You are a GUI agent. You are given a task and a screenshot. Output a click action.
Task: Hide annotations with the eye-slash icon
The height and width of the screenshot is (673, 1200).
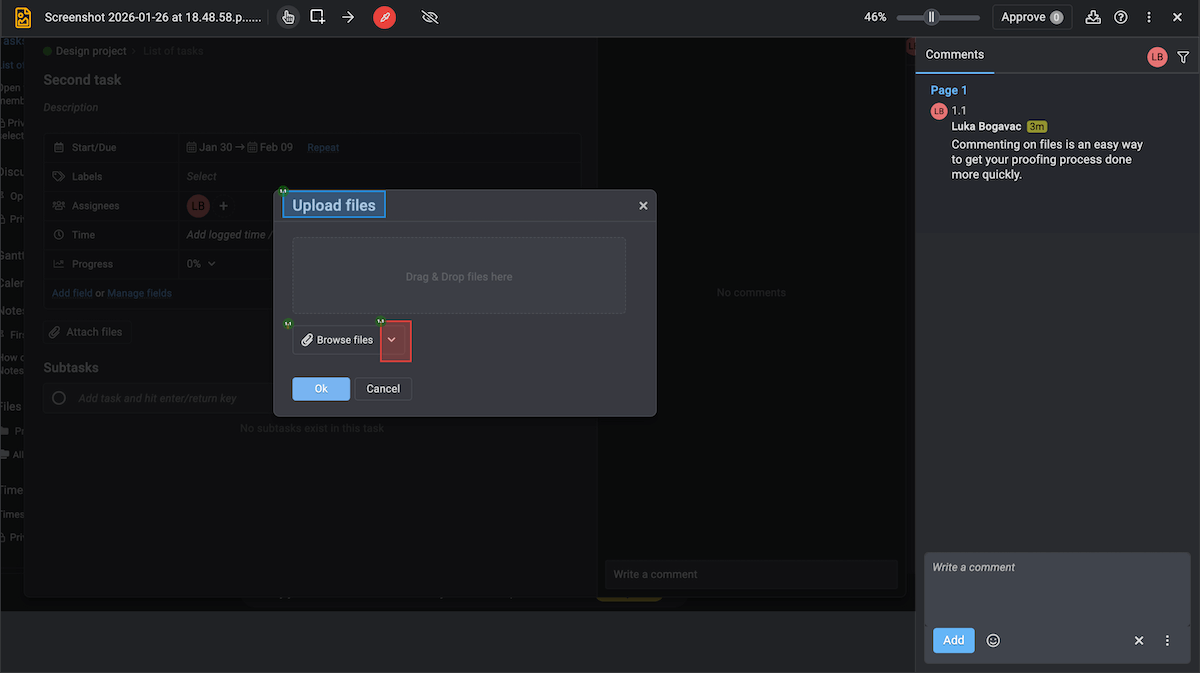[x=430, y=17]
